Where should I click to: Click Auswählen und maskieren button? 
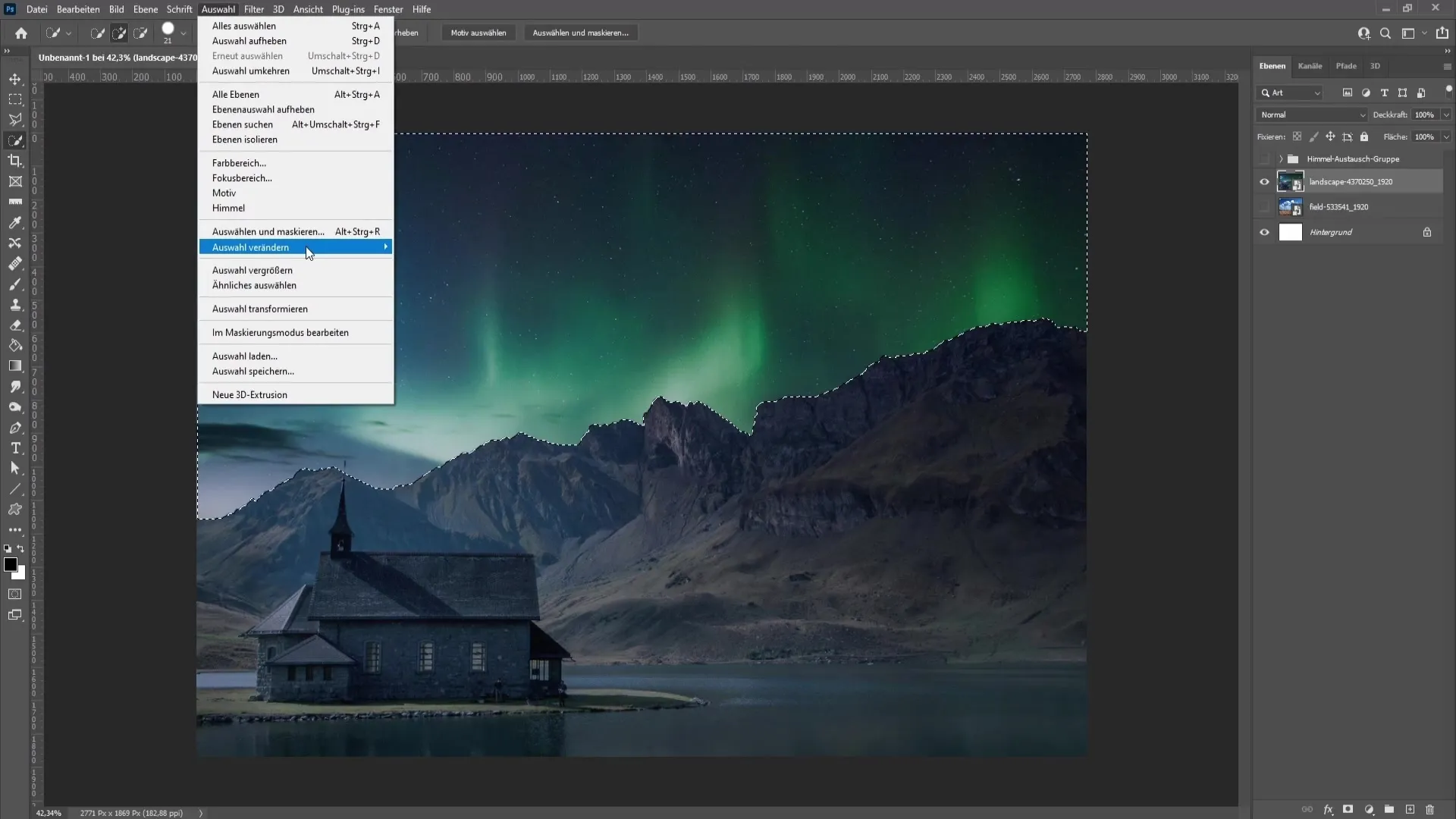(580, 33)
